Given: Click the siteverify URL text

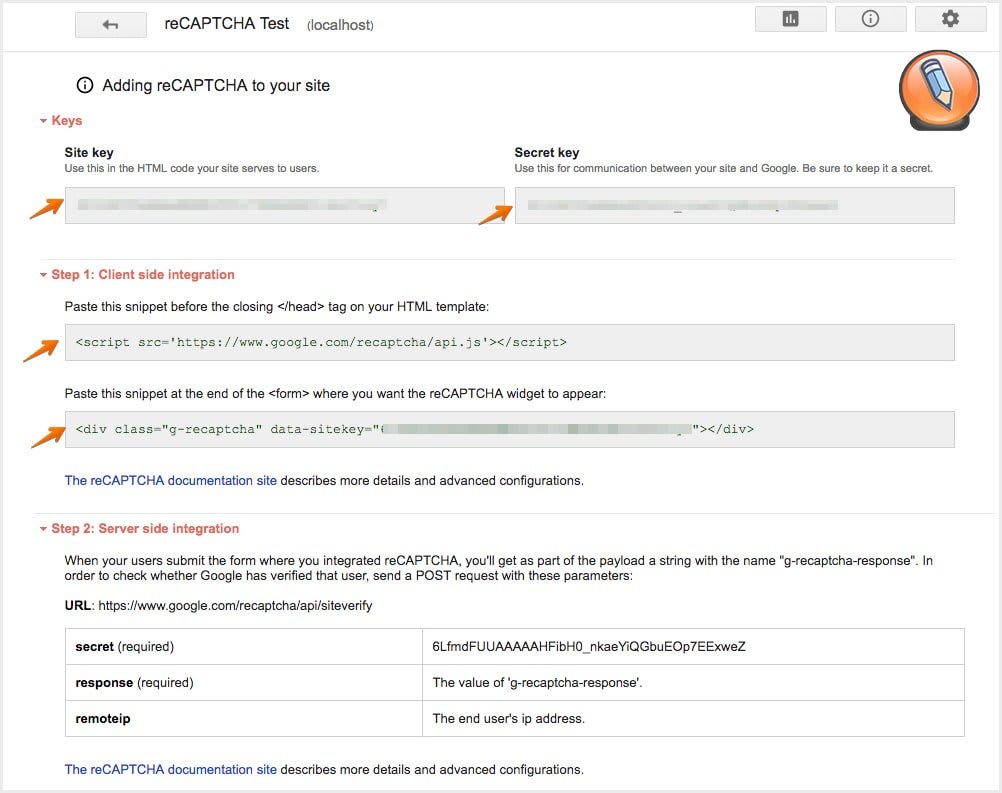Looking at the screenshot, I should (235, 606).
